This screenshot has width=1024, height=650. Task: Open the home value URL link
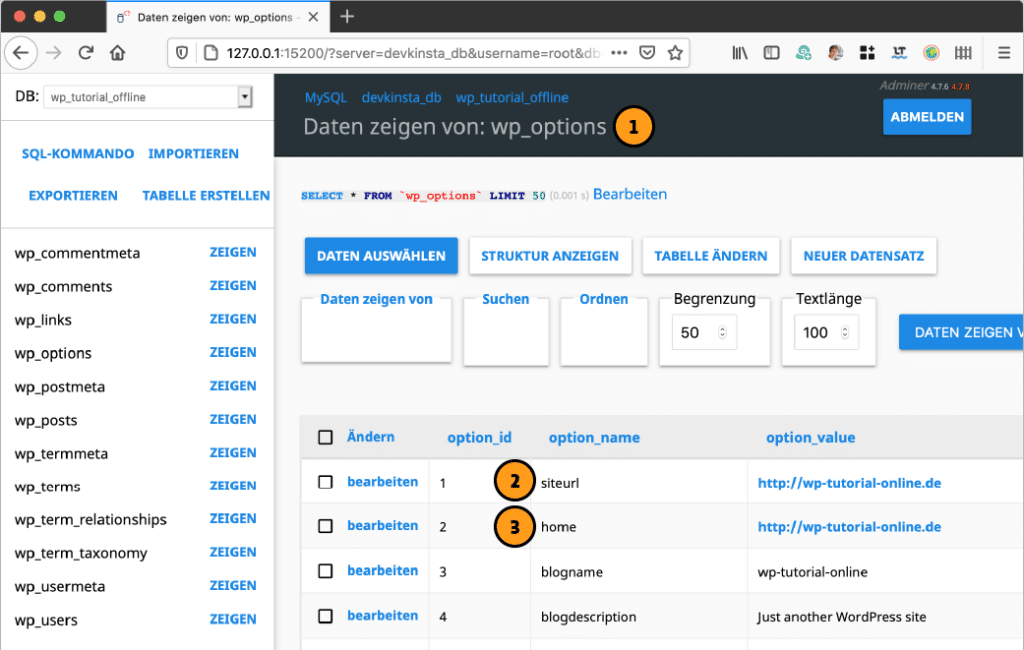coord(849,527)
